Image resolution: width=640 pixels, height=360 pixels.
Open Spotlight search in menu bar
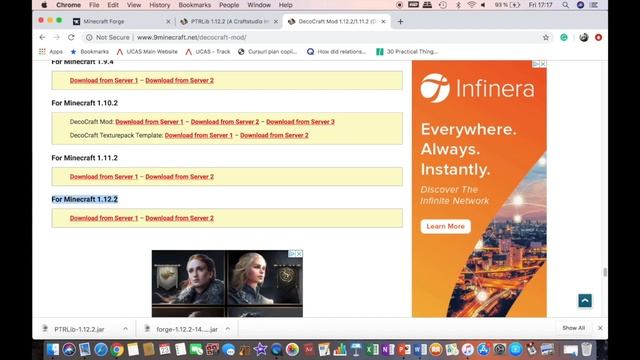565,5
